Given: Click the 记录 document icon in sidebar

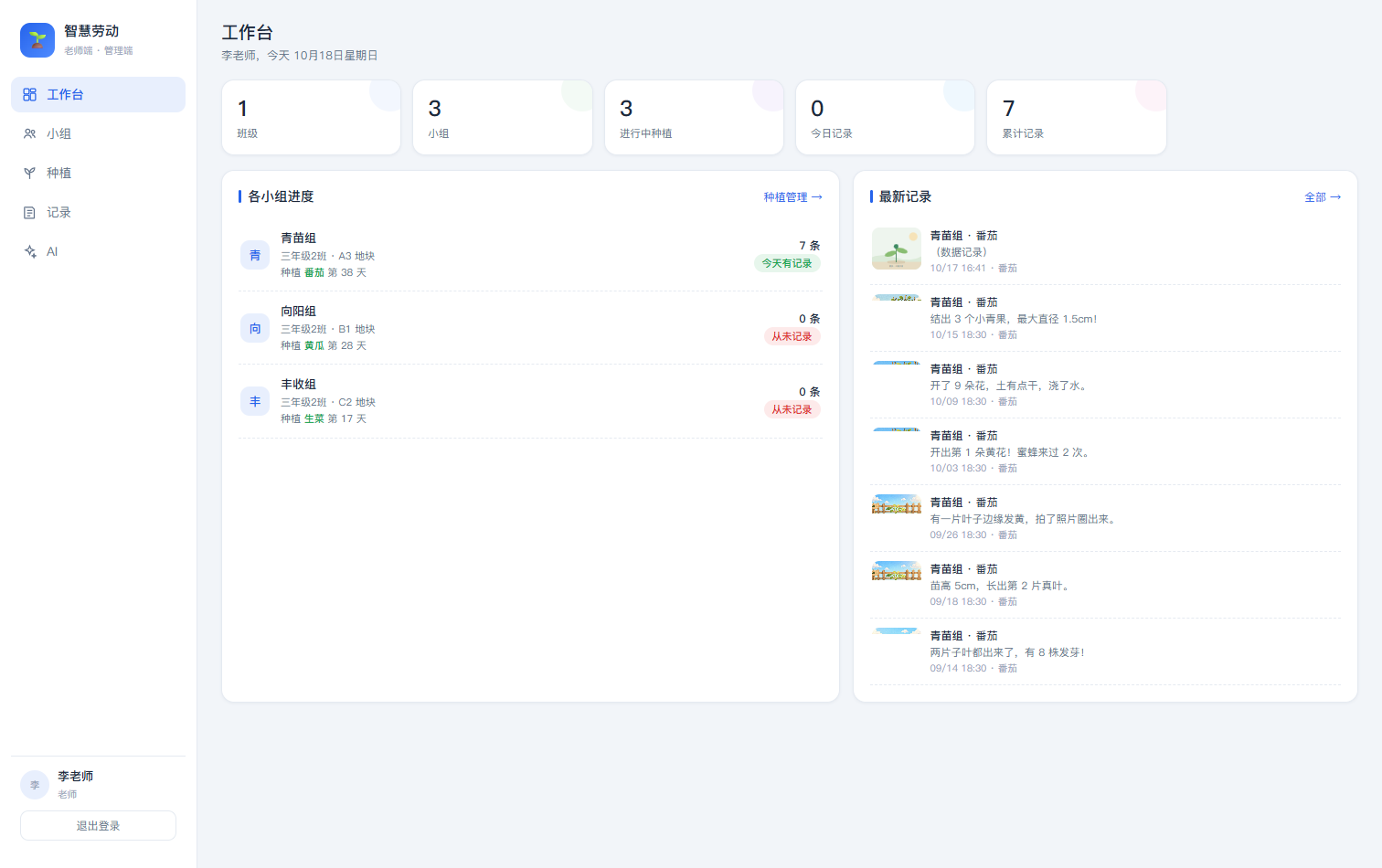Looking at the screenshot, I should 30,213.
